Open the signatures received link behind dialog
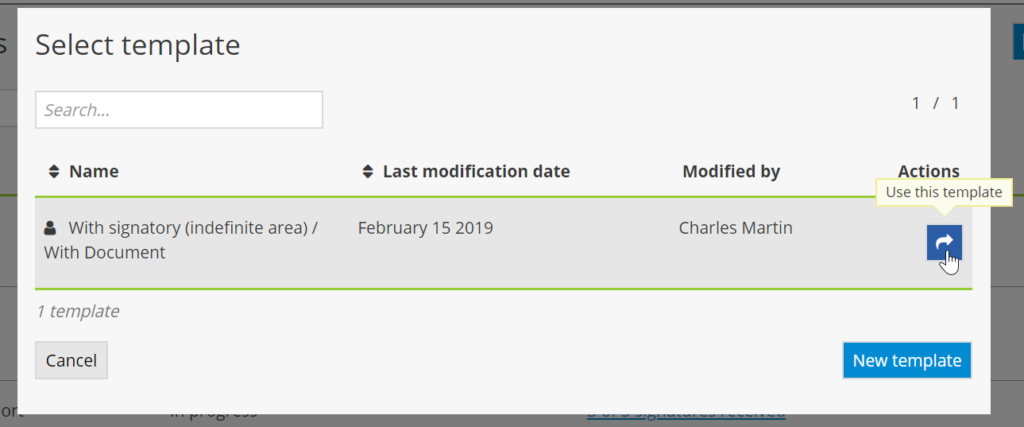This screenshot has width=1024, height=427. (685, 413)
